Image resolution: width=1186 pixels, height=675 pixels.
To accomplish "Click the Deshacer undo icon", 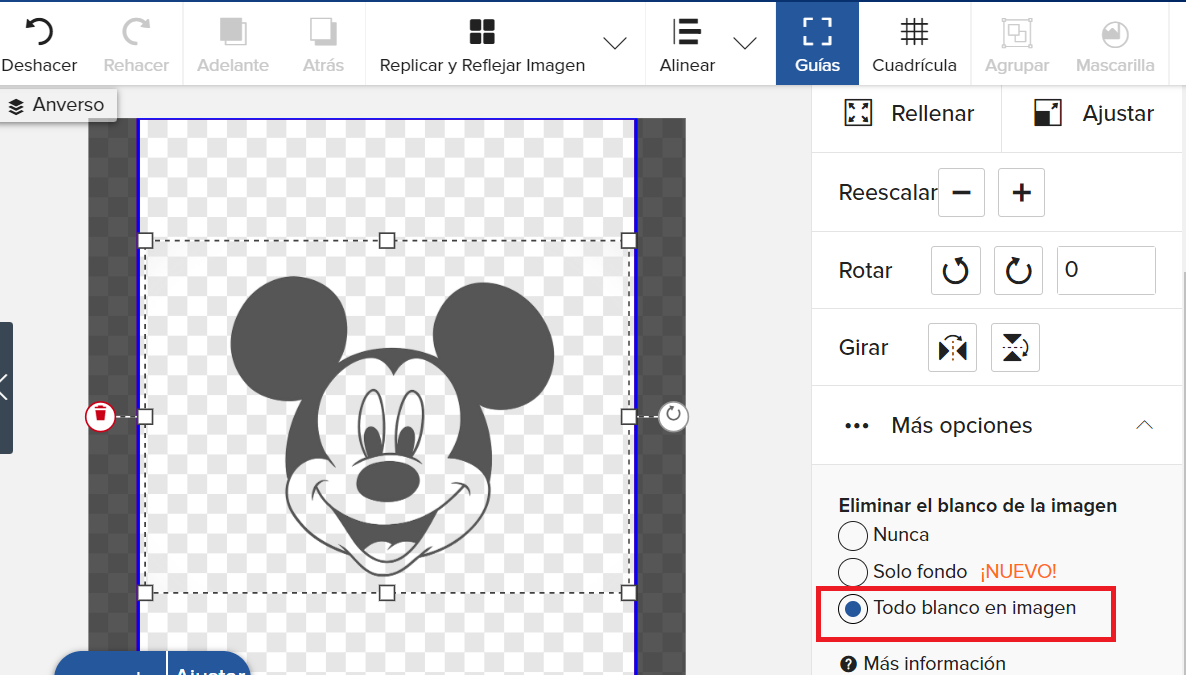I will pos(39,32).
